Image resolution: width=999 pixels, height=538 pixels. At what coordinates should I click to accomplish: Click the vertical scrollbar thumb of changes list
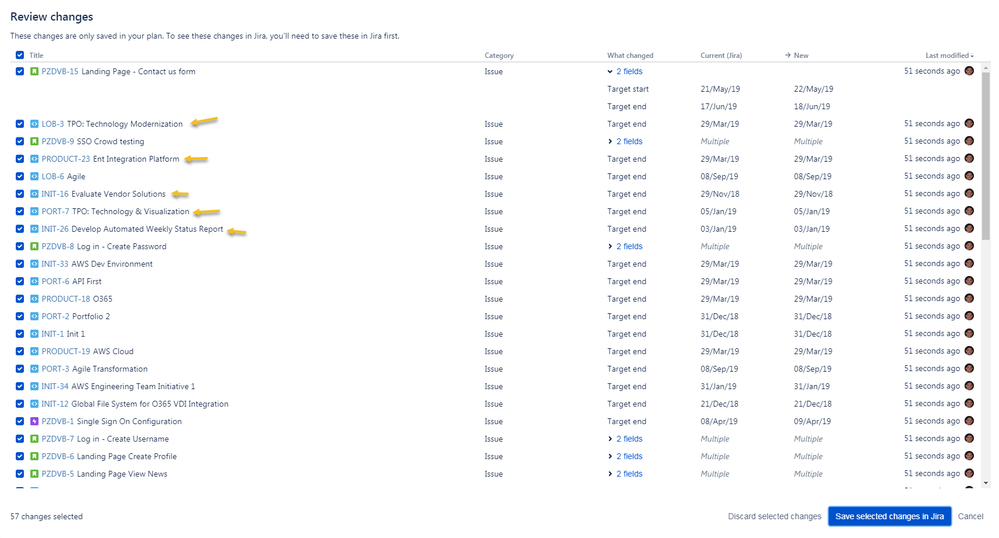986,156
